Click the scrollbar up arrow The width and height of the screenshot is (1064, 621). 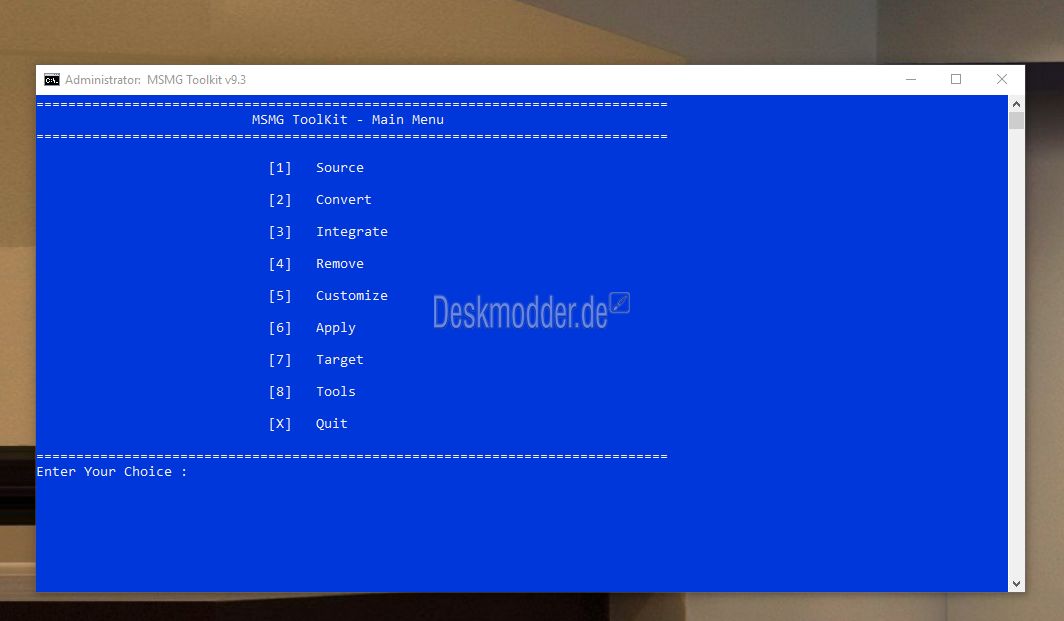pyautogui.click(x=1016, y=104)
